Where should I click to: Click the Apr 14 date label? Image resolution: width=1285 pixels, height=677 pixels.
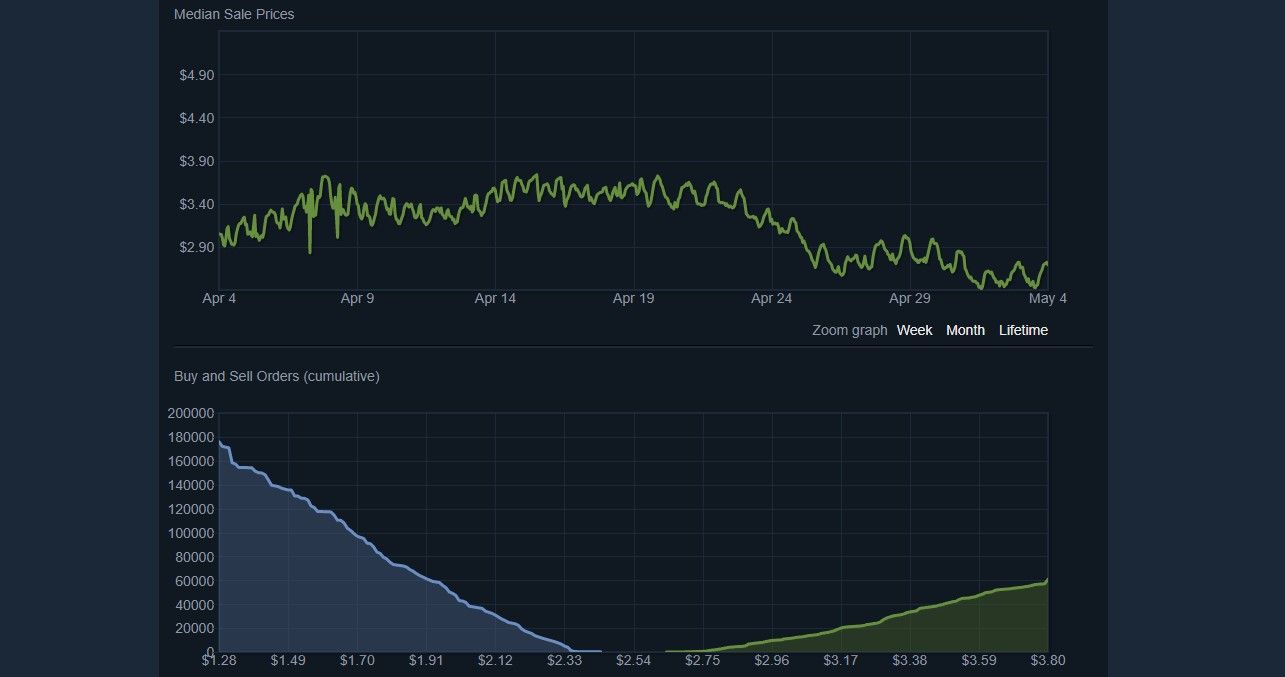click(x=495, y=298)
